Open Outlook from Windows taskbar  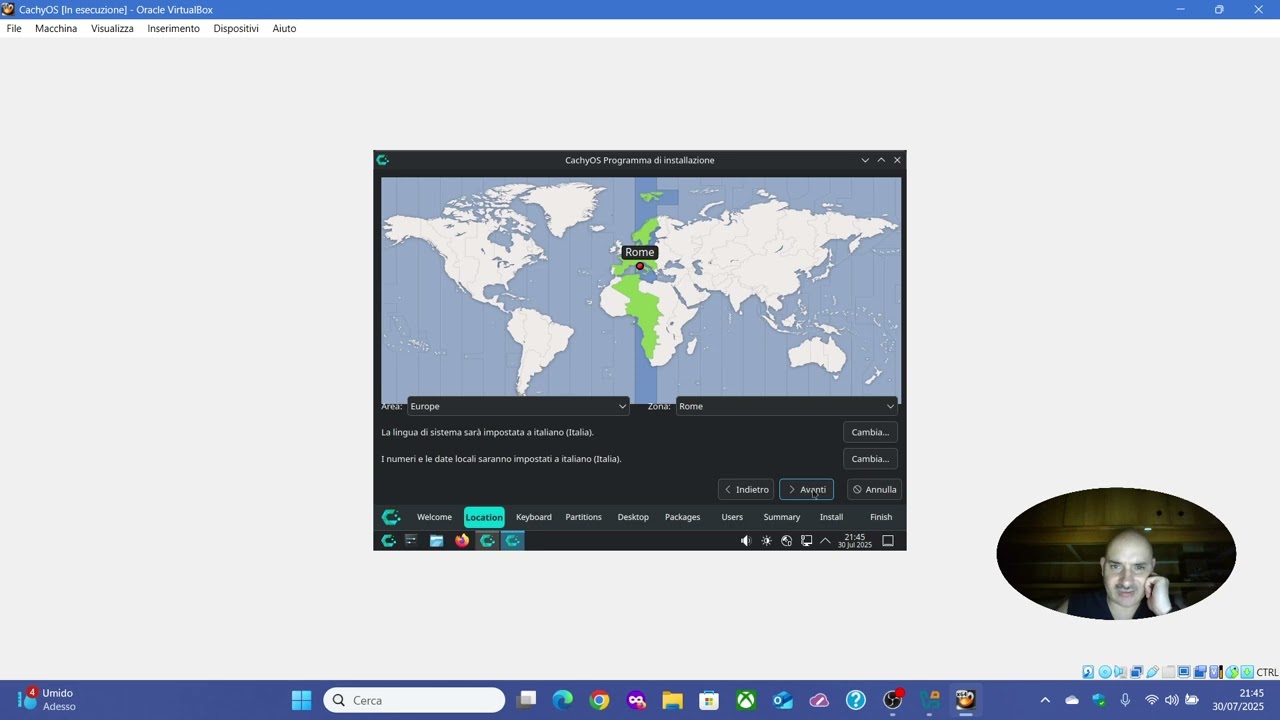point(782,700)
